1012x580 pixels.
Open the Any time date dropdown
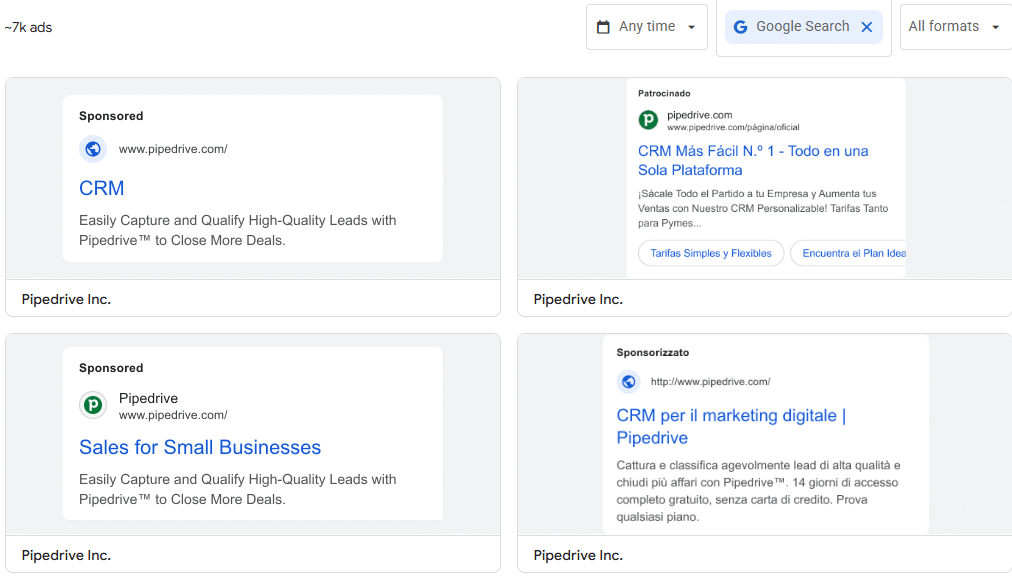646,27
